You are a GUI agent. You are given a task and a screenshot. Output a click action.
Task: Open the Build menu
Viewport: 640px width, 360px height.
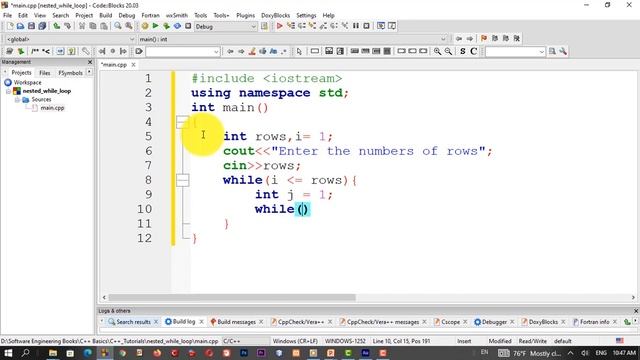tap(106, 16)
